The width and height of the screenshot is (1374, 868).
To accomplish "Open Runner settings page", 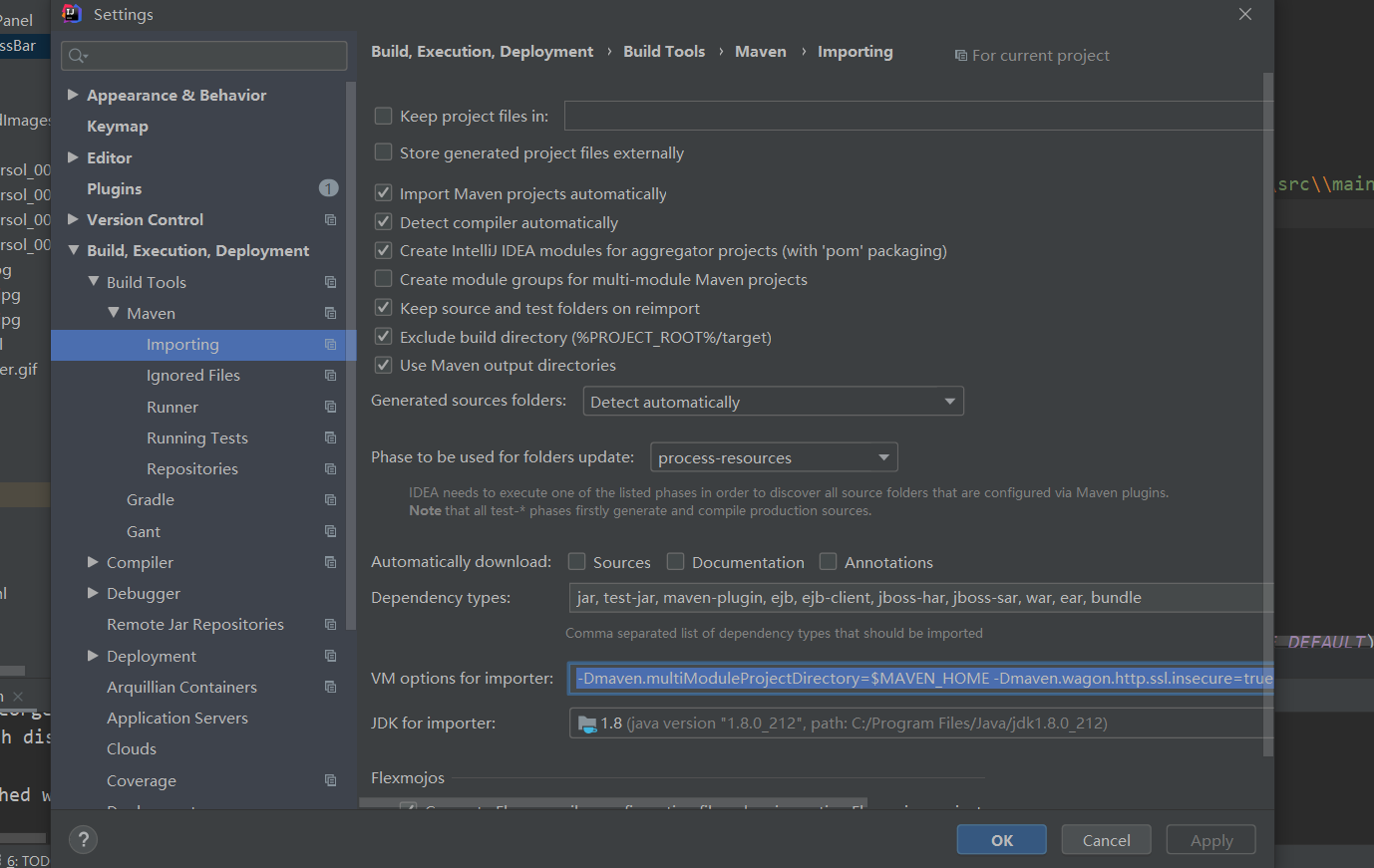I will [x=172, y=407].
